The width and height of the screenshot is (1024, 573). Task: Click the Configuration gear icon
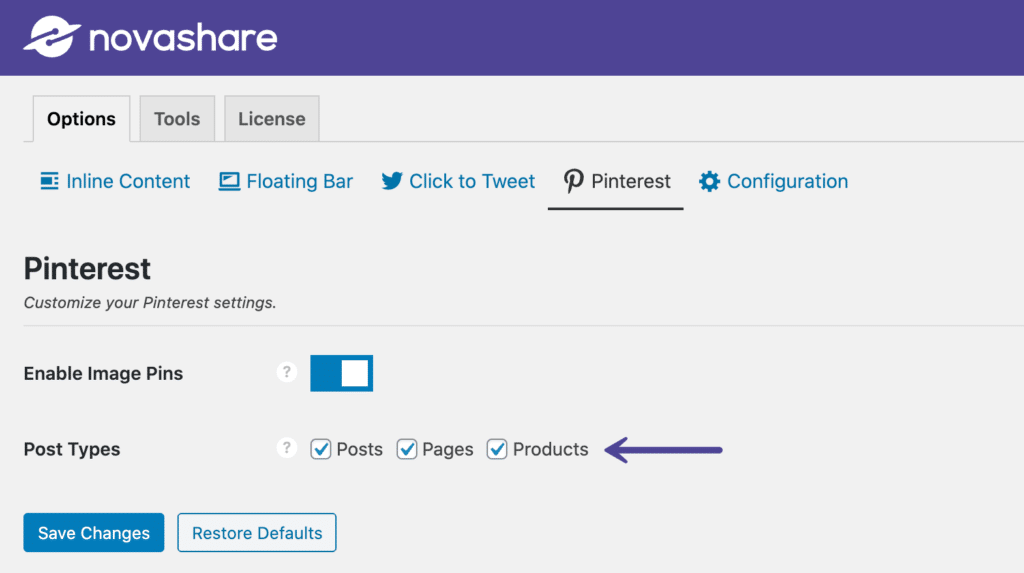(x=709, y=181)
